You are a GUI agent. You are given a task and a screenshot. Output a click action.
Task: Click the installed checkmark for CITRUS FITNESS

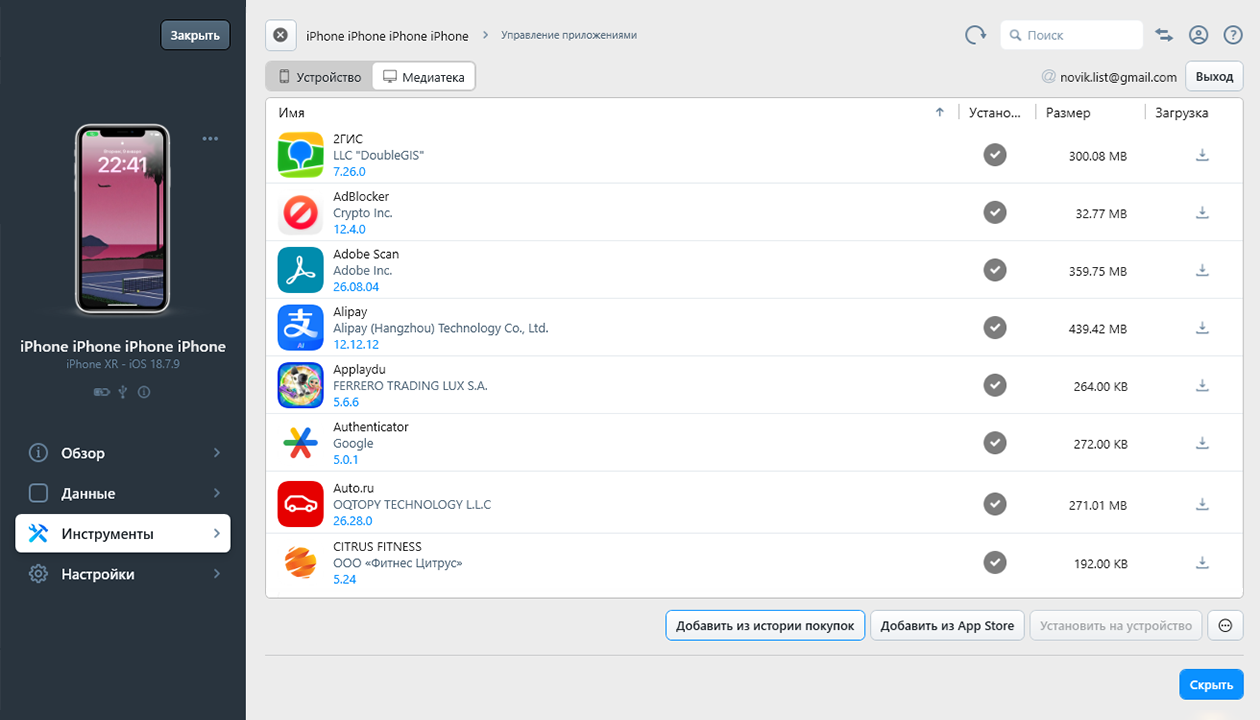(x=994, y=563)
